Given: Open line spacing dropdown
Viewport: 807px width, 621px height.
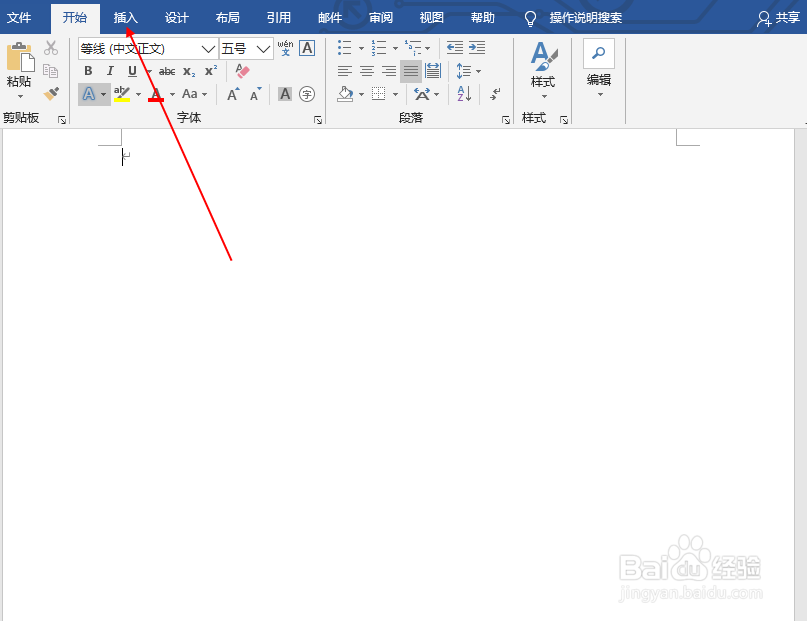Looking at the screenshot, I should click(x=479, y=71).
